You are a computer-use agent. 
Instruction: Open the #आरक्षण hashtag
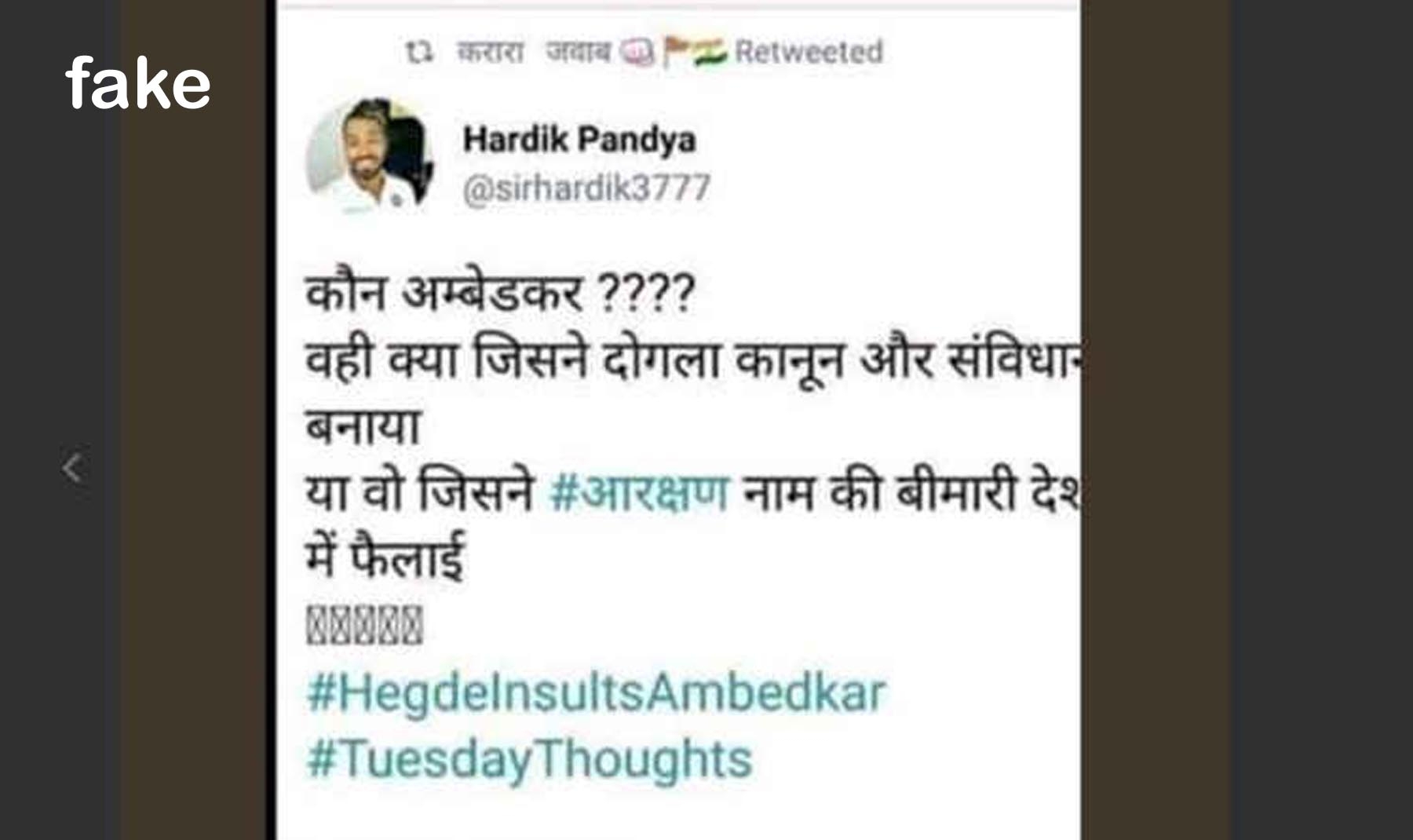[639, 494]
